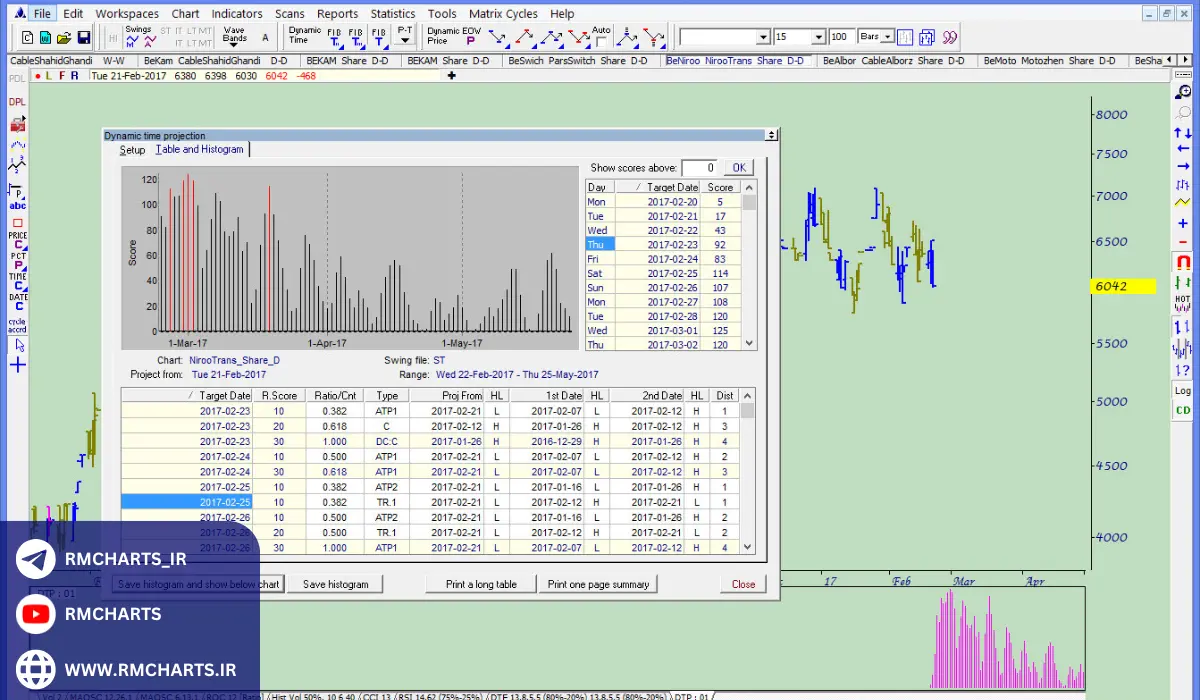Click the Save histogram button
This screenshot has width=1200, height=700.
click(335, 584)
